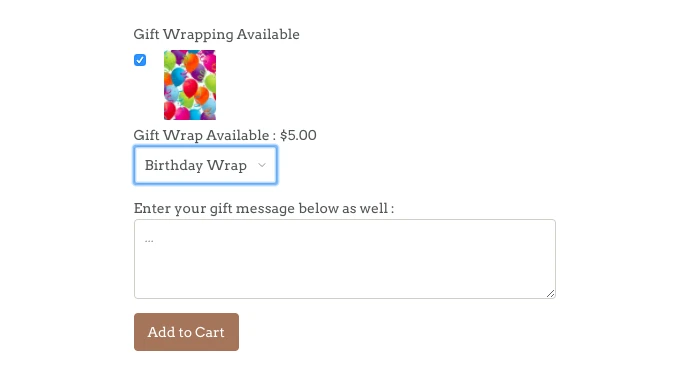Click the text area resize handle
700x379 pixels.
pos(550,293)
